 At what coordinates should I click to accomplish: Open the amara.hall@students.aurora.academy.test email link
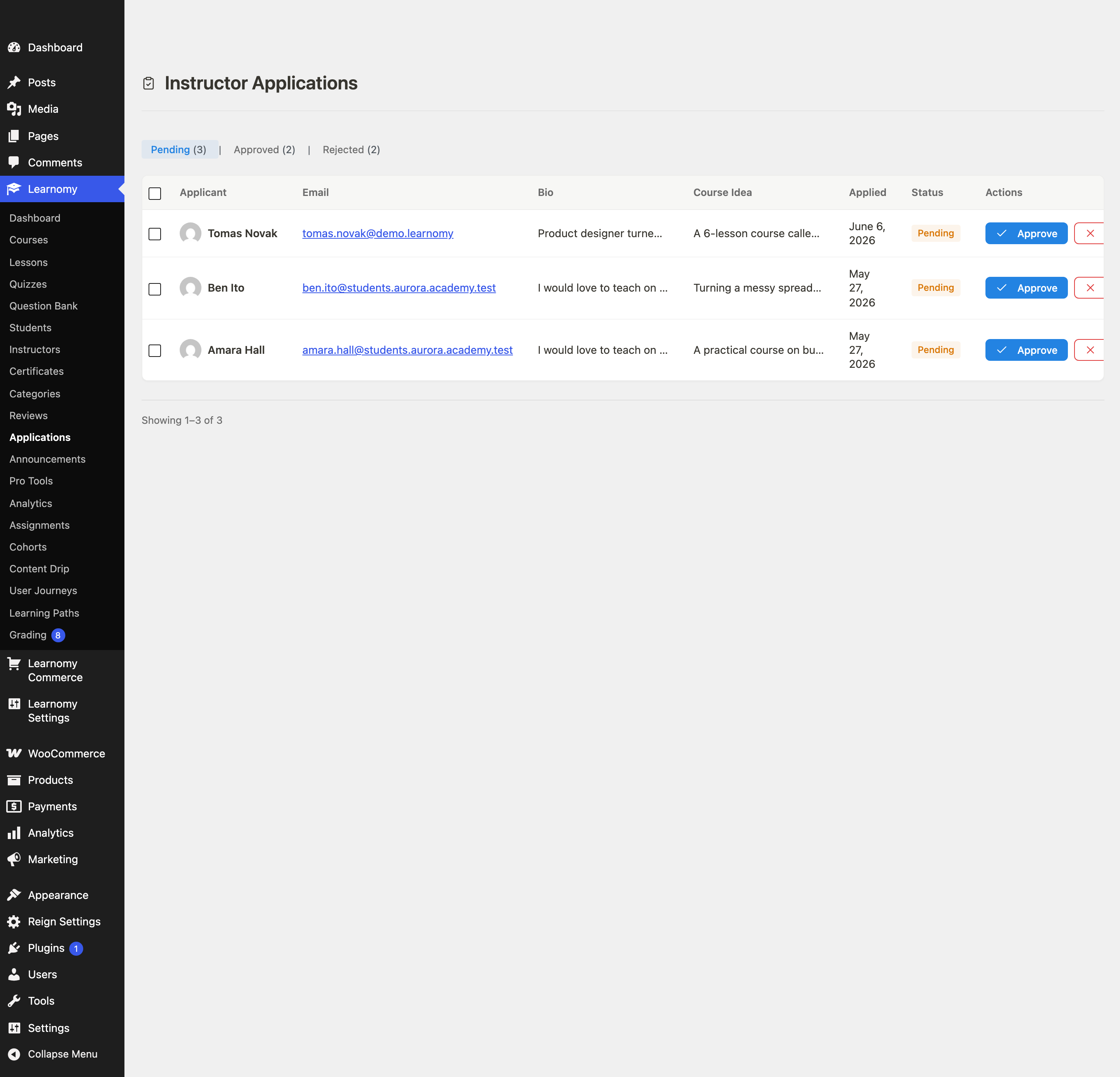point(408,350)
